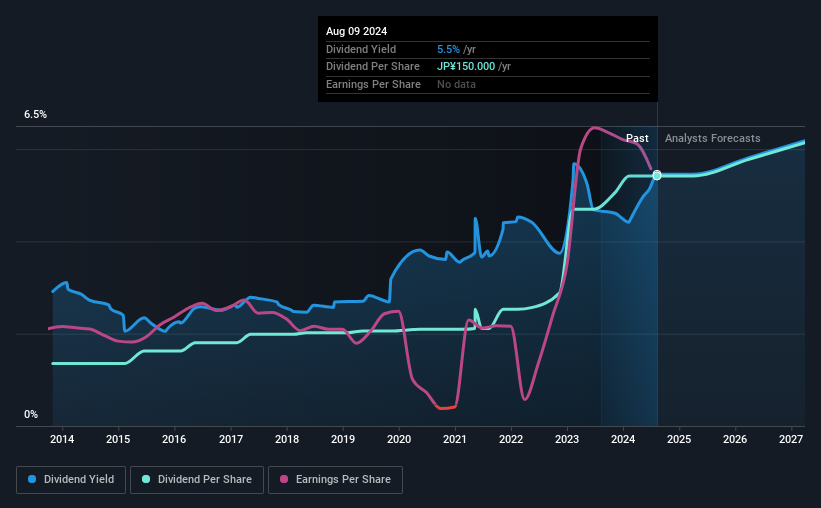The width and height of the screenshot is (821, 508).
Task: Click the 2019 x-axis label
Action: tap(343, 439)
